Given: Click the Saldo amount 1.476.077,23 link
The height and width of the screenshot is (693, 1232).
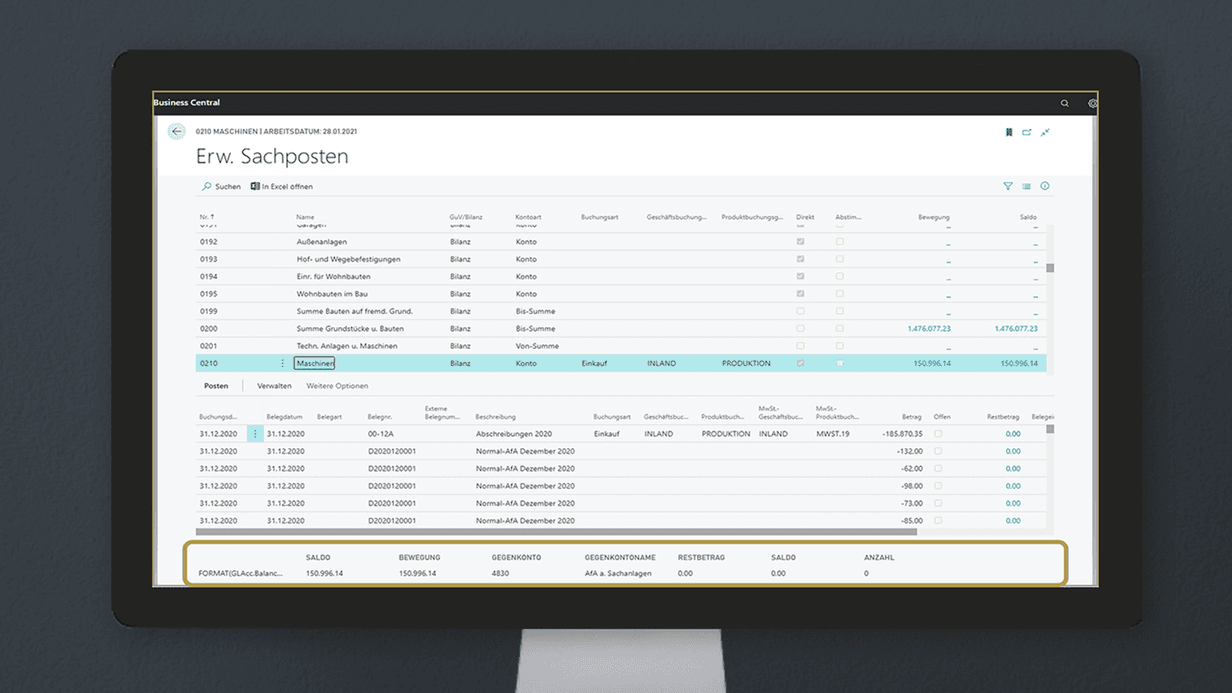Looking at the screenshot, I should coord(1016,328).
